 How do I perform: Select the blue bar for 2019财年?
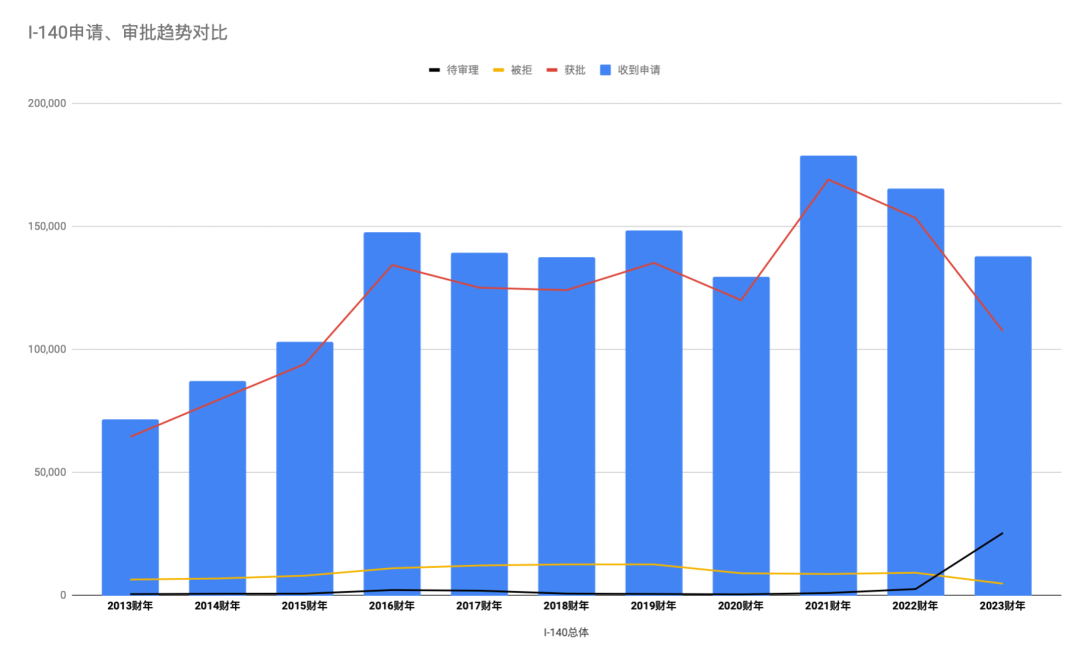coord(654,413)
